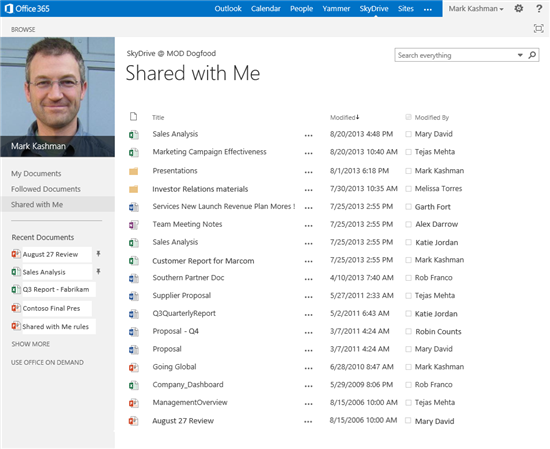The width and height of the screenshot is (550, 449).
Task: Click pin icon next to August 27 Review
Action: [99, 254]
